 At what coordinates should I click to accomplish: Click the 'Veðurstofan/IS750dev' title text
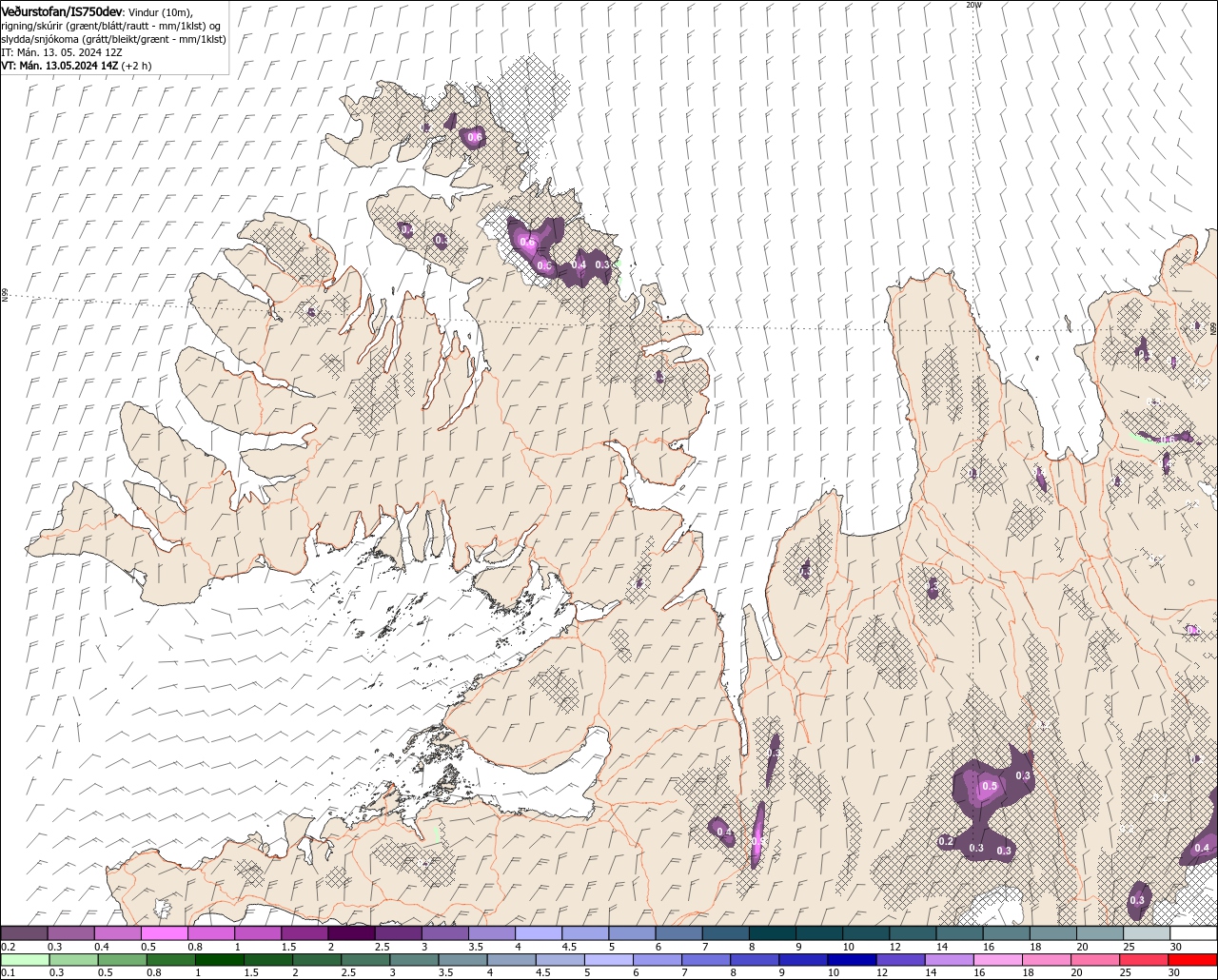pos(62,11)
